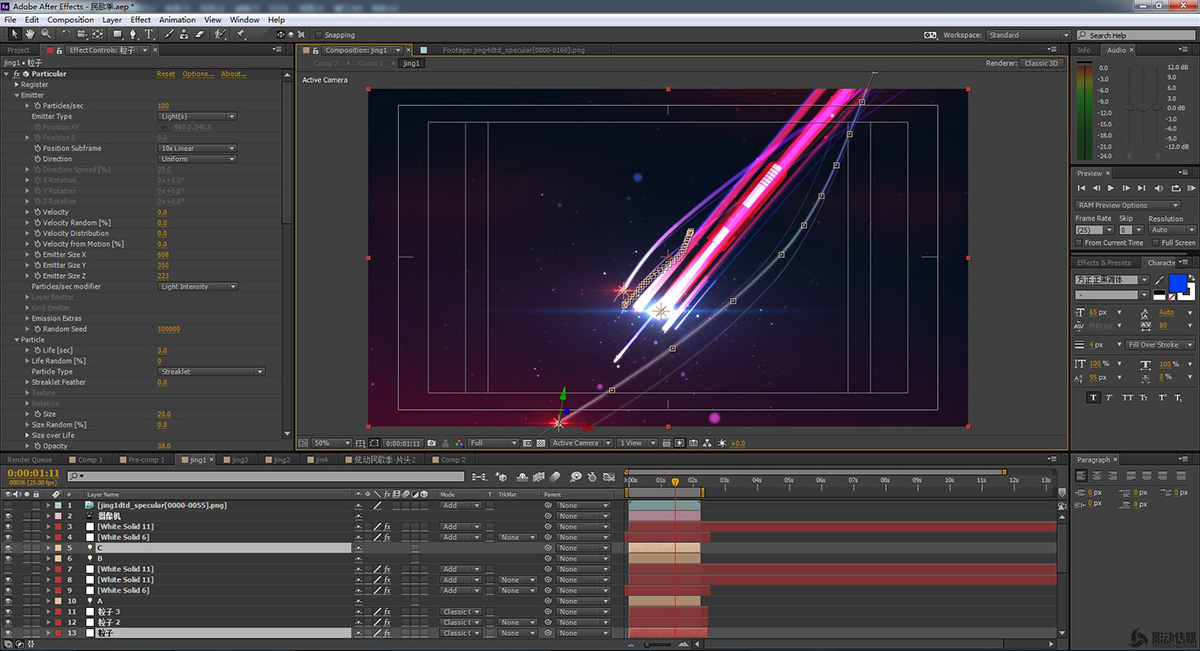Click Reset for the Particular effect
Image resolution: width=1200 pixels, height=651 pixels.
click(x=165, y=74)
